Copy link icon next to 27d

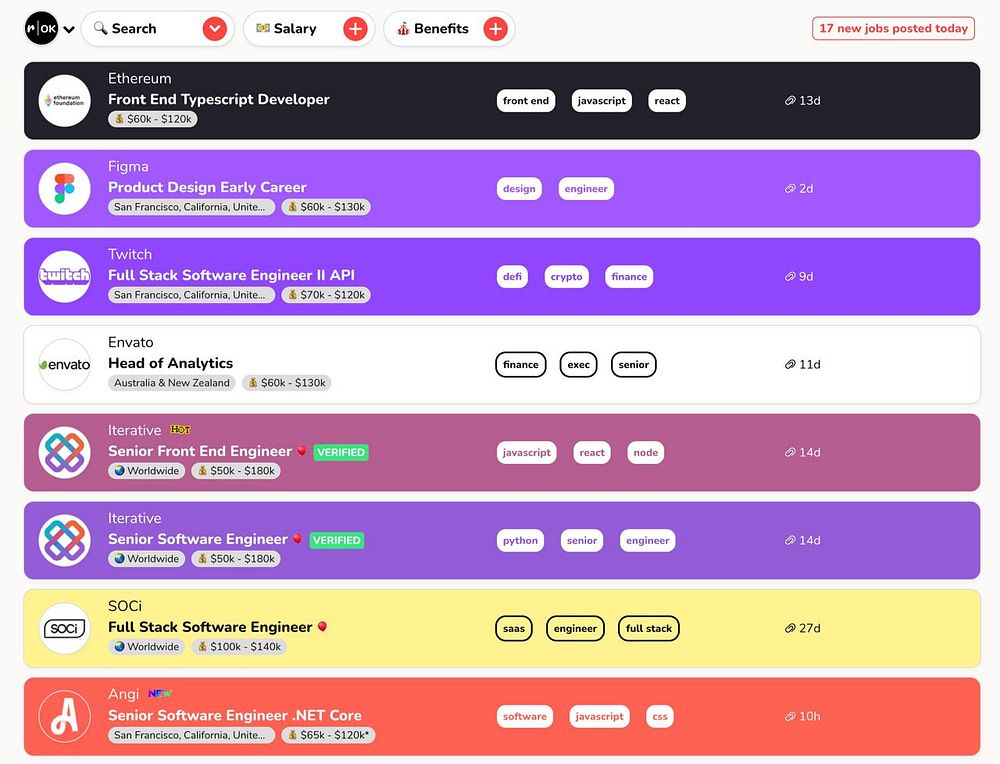(790, 629)
